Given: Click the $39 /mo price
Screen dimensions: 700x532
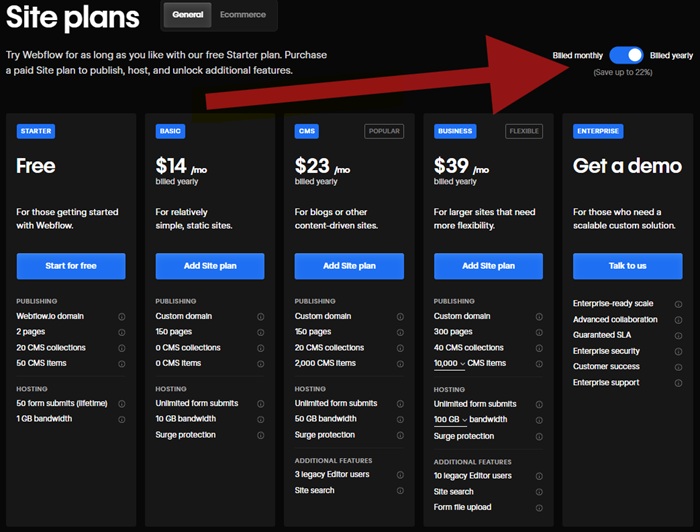Looking at the screenshot, I should [x=462, y=166].
